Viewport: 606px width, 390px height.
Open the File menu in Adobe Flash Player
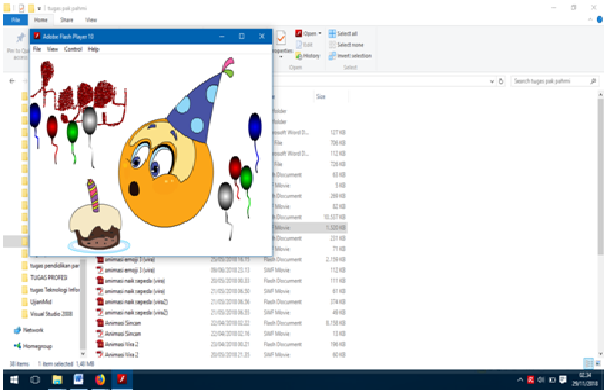coord(37,49)
